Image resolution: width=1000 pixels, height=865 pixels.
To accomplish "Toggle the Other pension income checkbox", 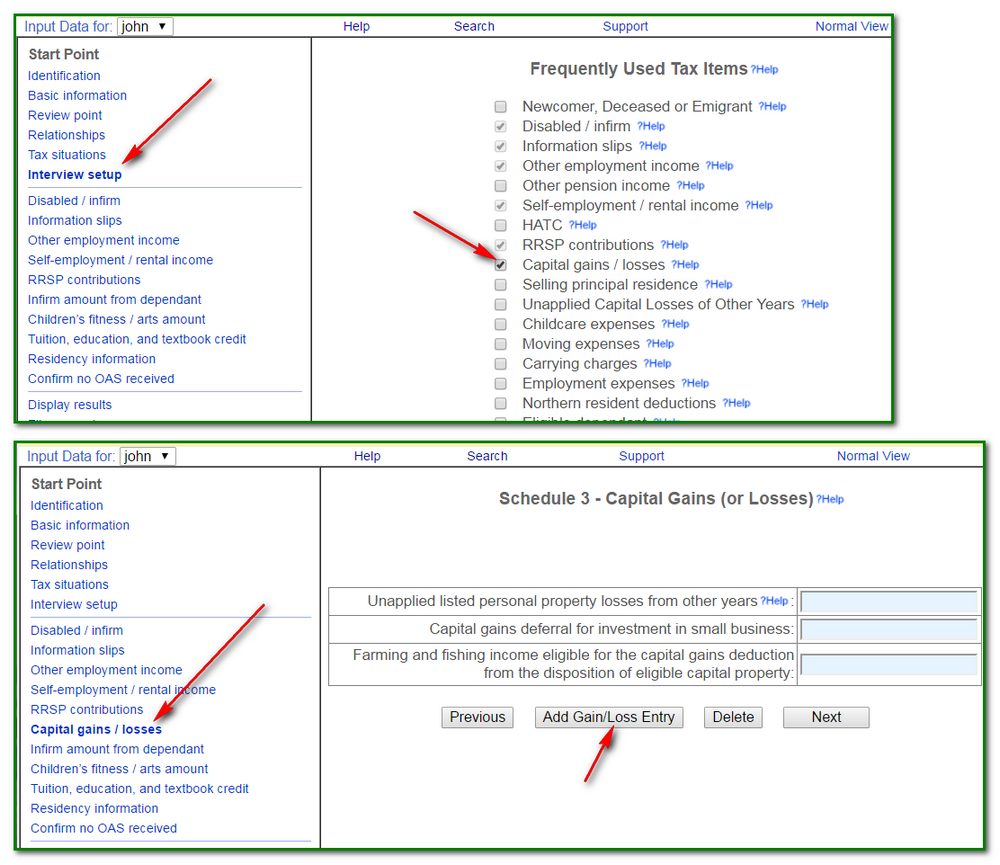I will [501, 186].
